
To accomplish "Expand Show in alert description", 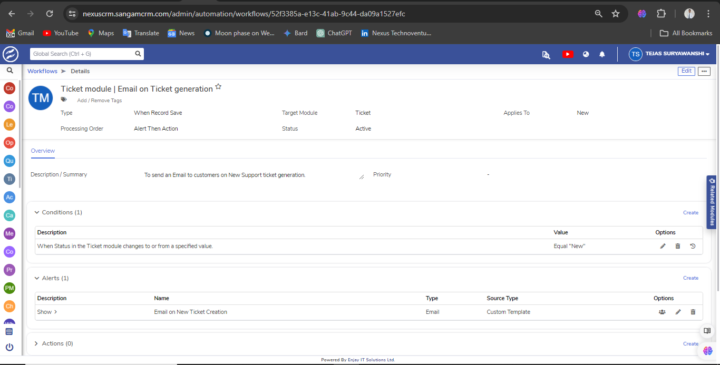I will 47,312.
